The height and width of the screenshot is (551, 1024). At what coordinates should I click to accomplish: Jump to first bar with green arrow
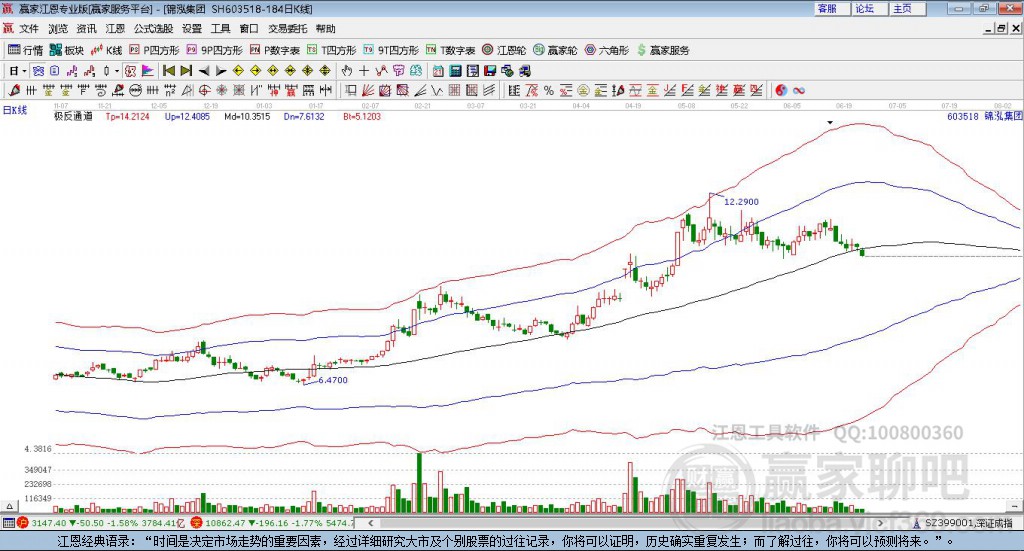(168, 71)
